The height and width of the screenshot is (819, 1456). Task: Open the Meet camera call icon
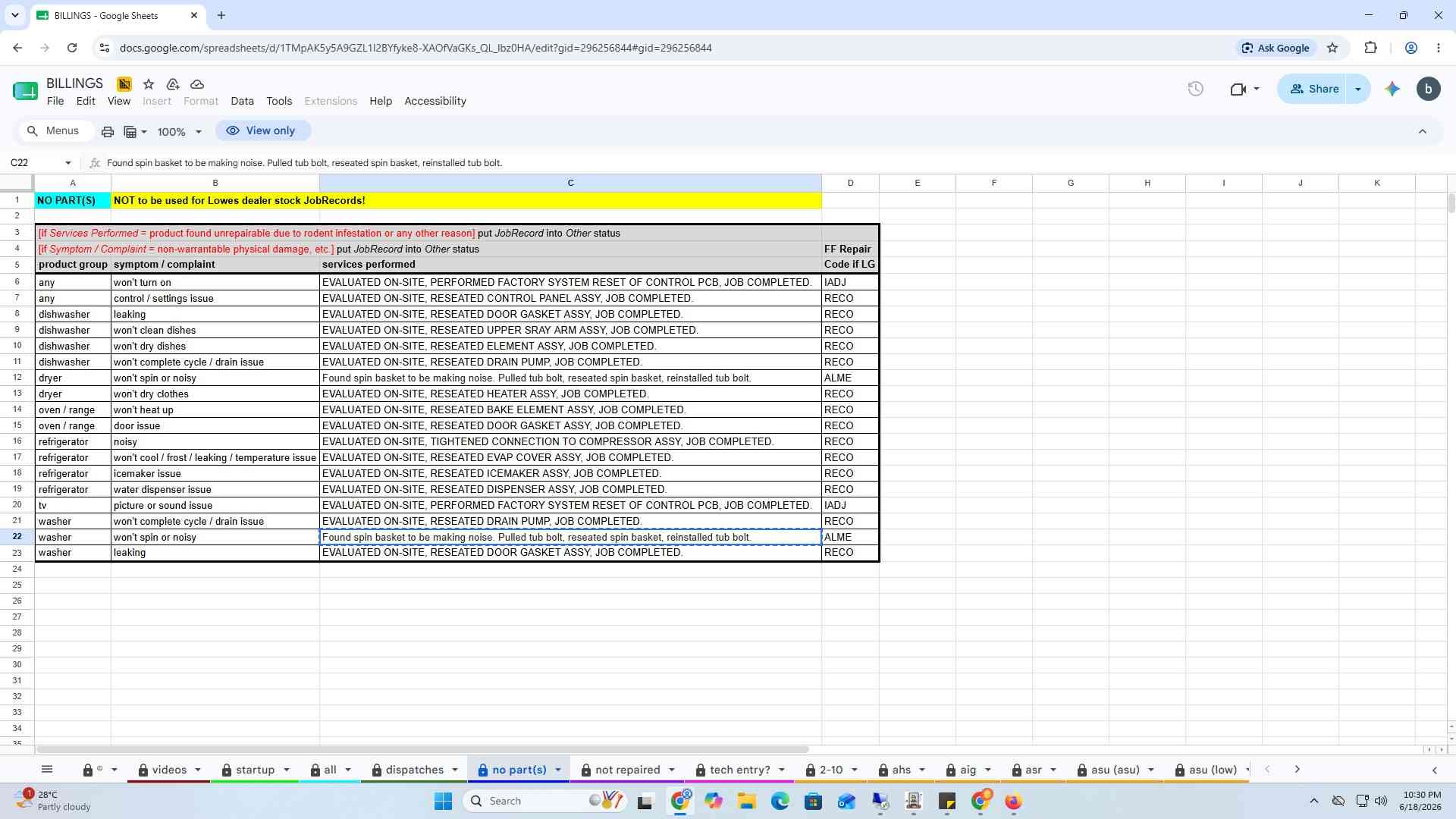coord(1244,89)
